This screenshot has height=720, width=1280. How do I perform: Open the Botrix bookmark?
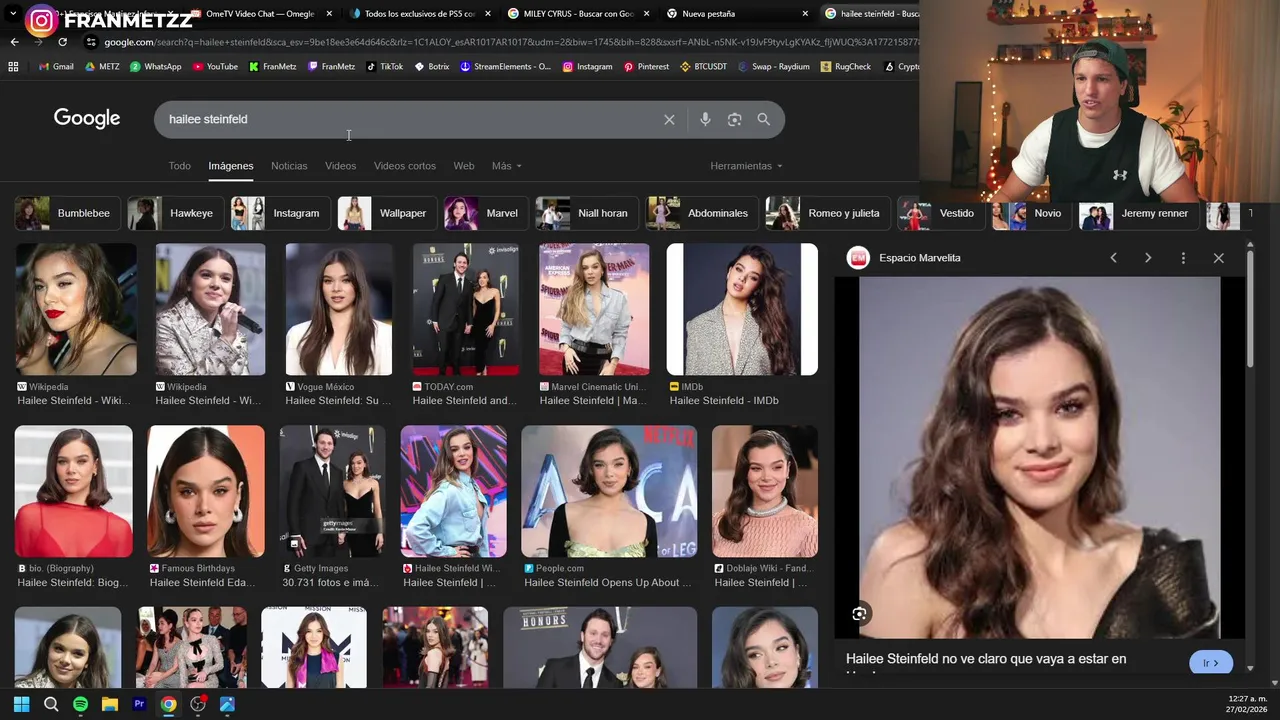pos(431,67)
